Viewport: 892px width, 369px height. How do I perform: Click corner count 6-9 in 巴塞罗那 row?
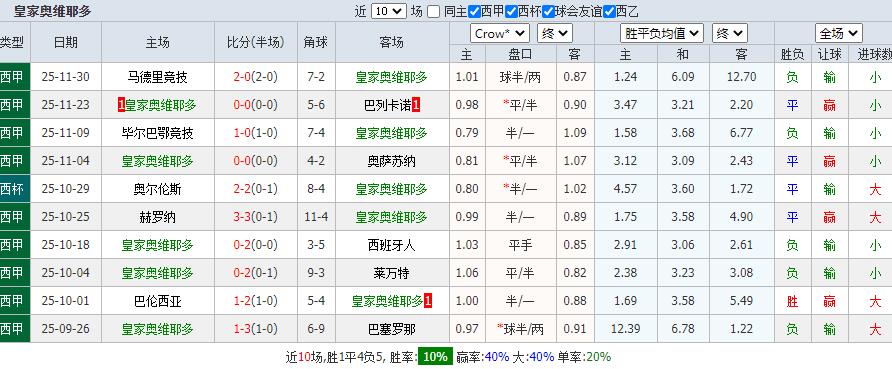click(316, 329)
